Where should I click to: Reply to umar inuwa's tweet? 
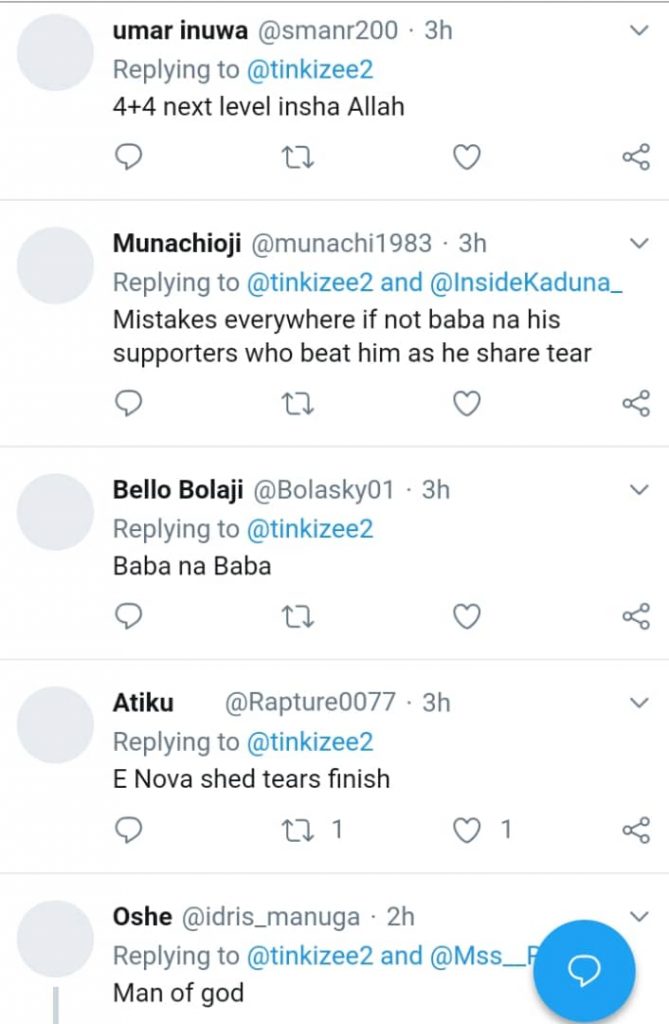pyautogui.click(x=128, y=157)
